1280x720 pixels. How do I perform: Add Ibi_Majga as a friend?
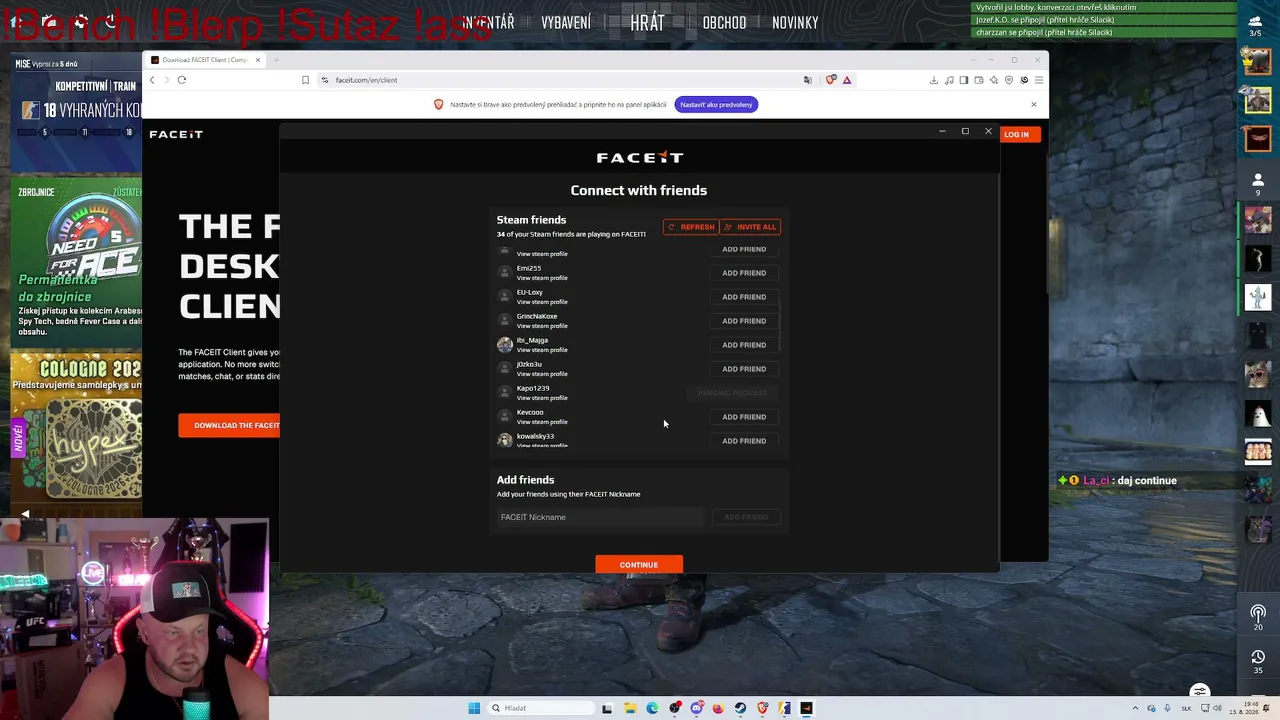(x=744, y=345)
